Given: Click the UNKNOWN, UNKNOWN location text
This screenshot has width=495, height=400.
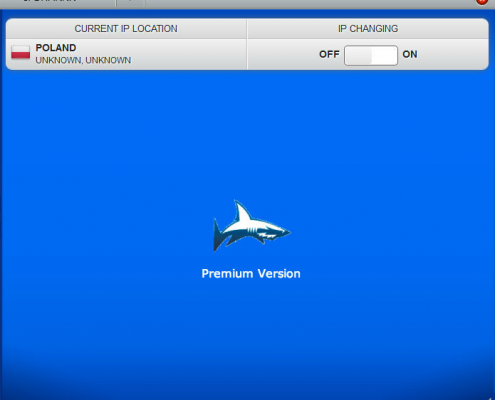Looking at the screenshot, I should [83, 60].
